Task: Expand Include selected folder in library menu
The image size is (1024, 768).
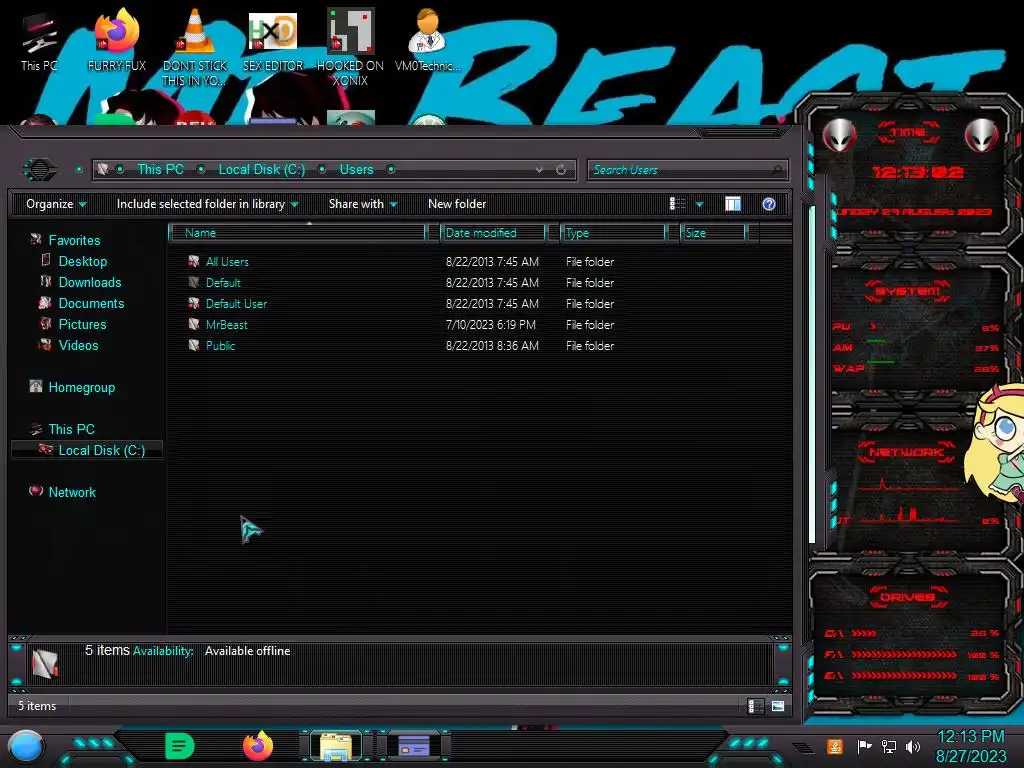Action: 207,204
